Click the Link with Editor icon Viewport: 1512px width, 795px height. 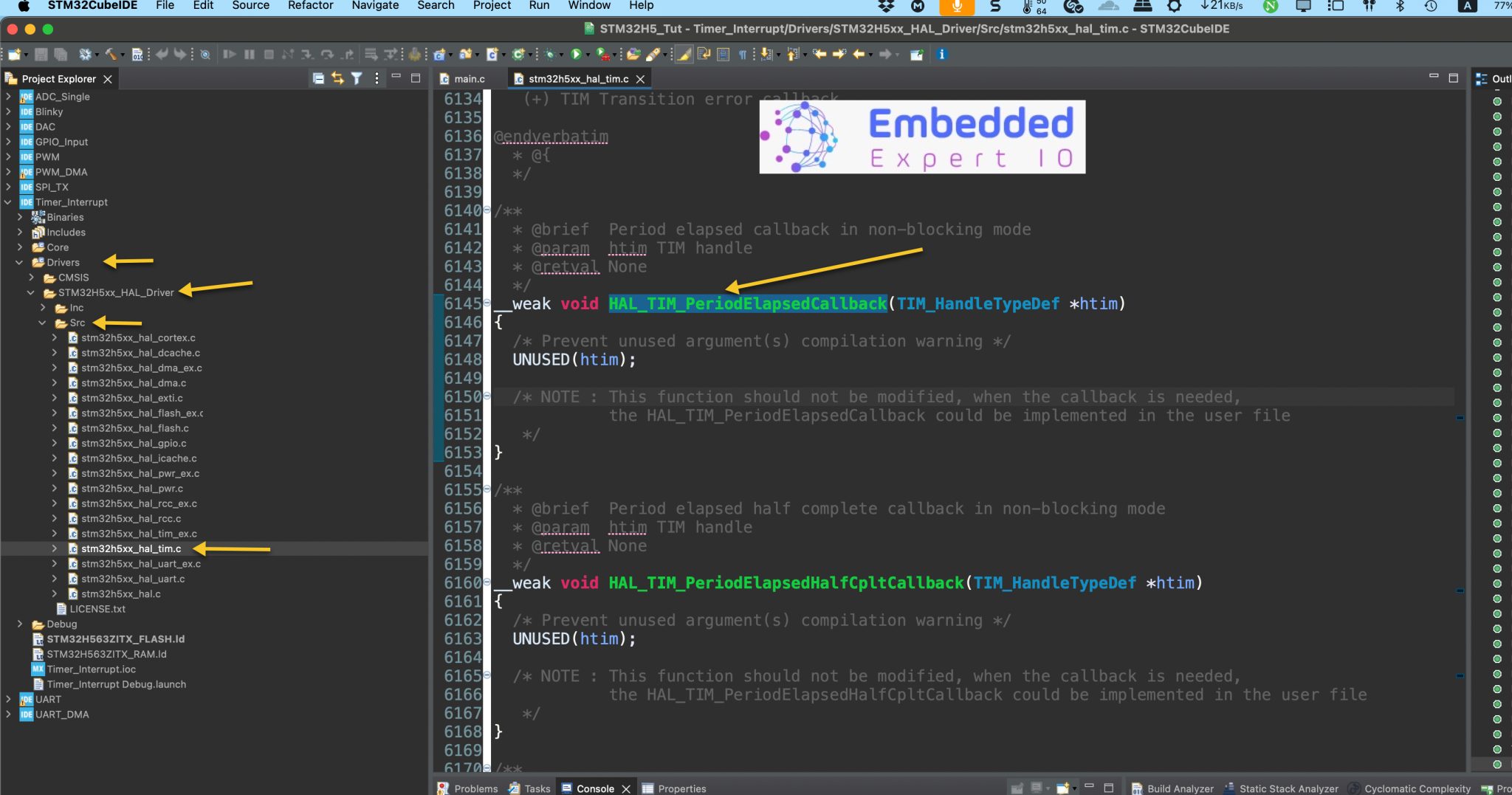coord(337,78)
